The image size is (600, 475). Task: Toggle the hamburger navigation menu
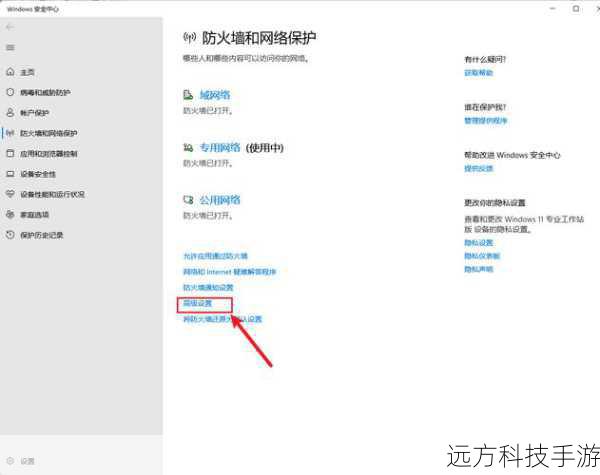(x=10, y=47)
